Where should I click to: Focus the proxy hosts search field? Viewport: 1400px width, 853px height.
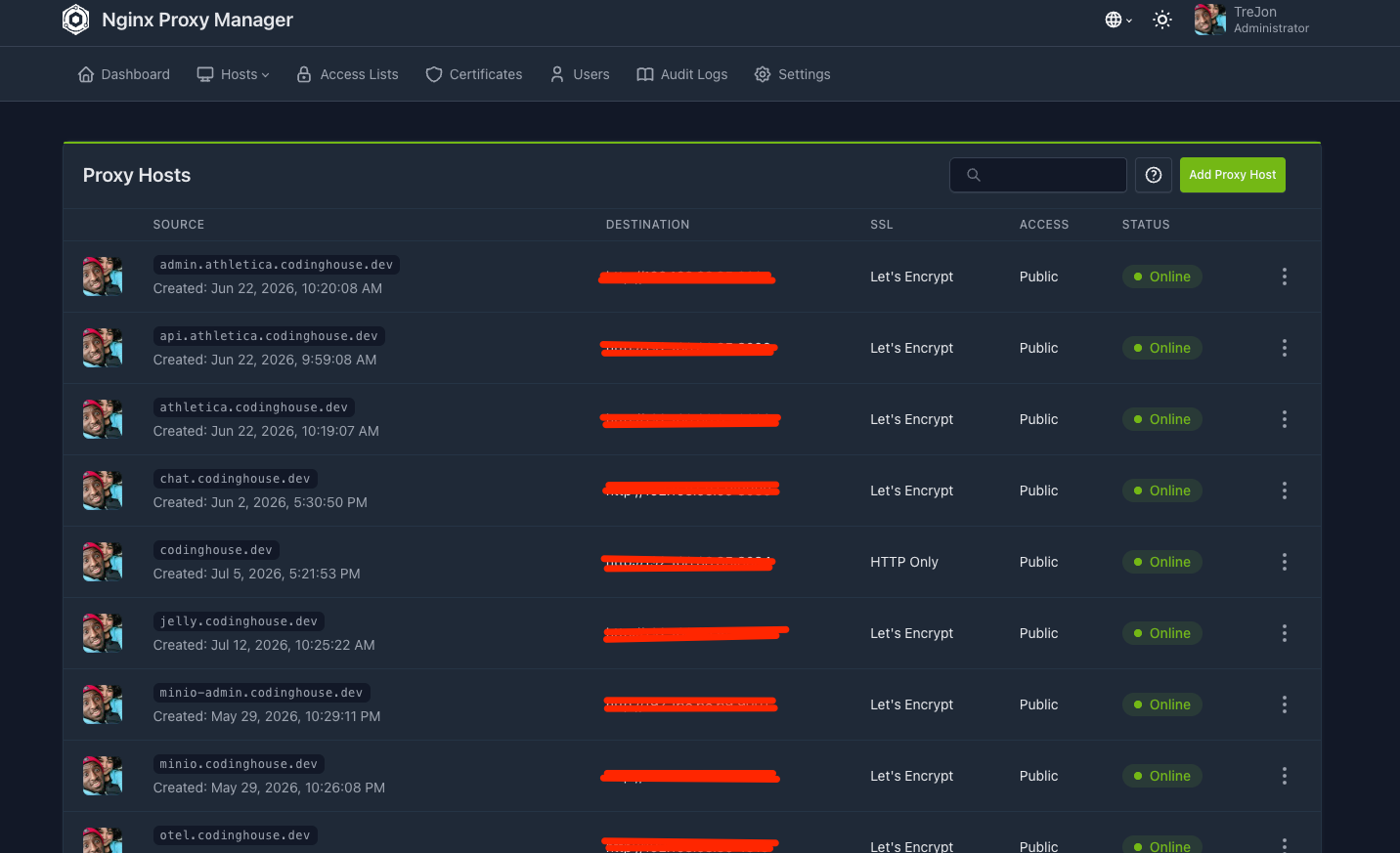point(1038,175)
